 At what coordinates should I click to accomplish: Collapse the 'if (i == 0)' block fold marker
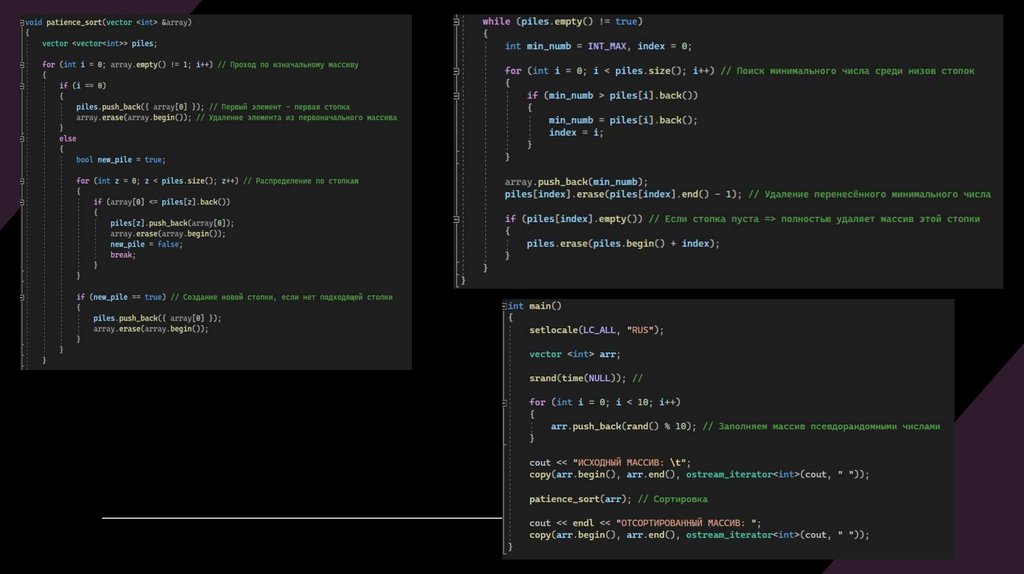[22, 86]
